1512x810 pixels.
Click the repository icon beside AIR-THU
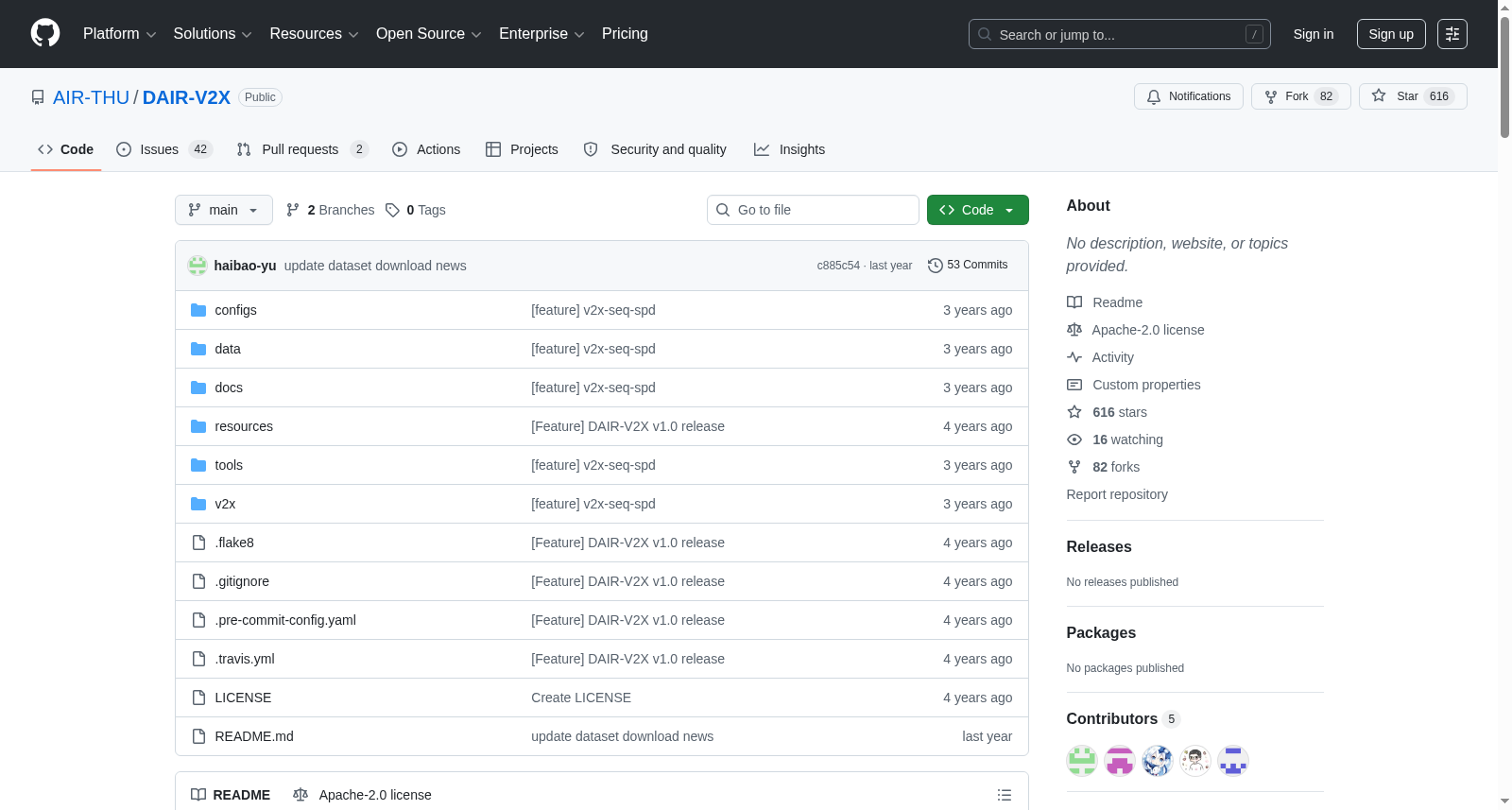click(x=38, y=97)
